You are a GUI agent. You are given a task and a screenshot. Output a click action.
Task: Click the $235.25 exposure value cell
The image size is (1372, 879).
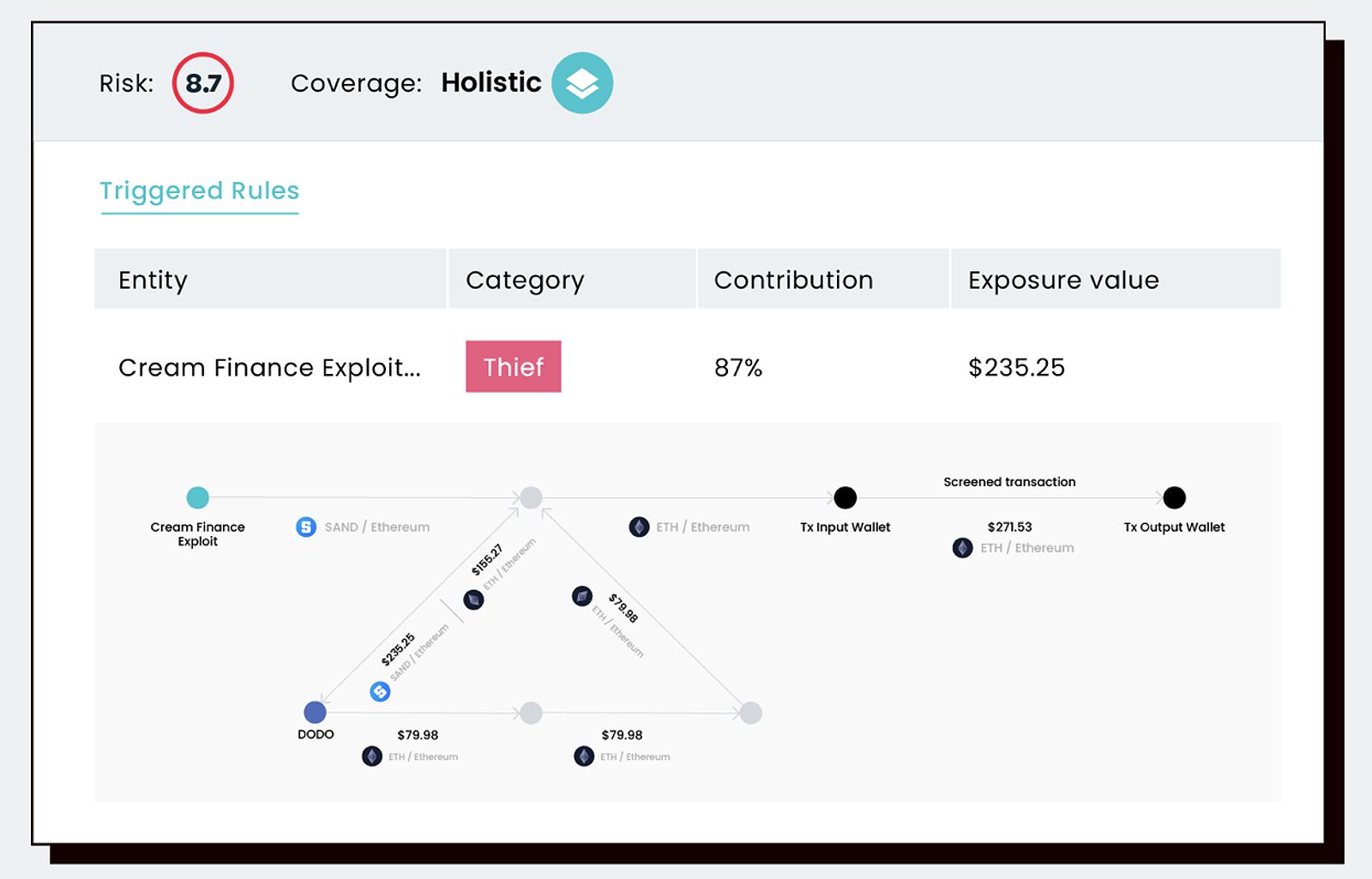click(1016, 368)
